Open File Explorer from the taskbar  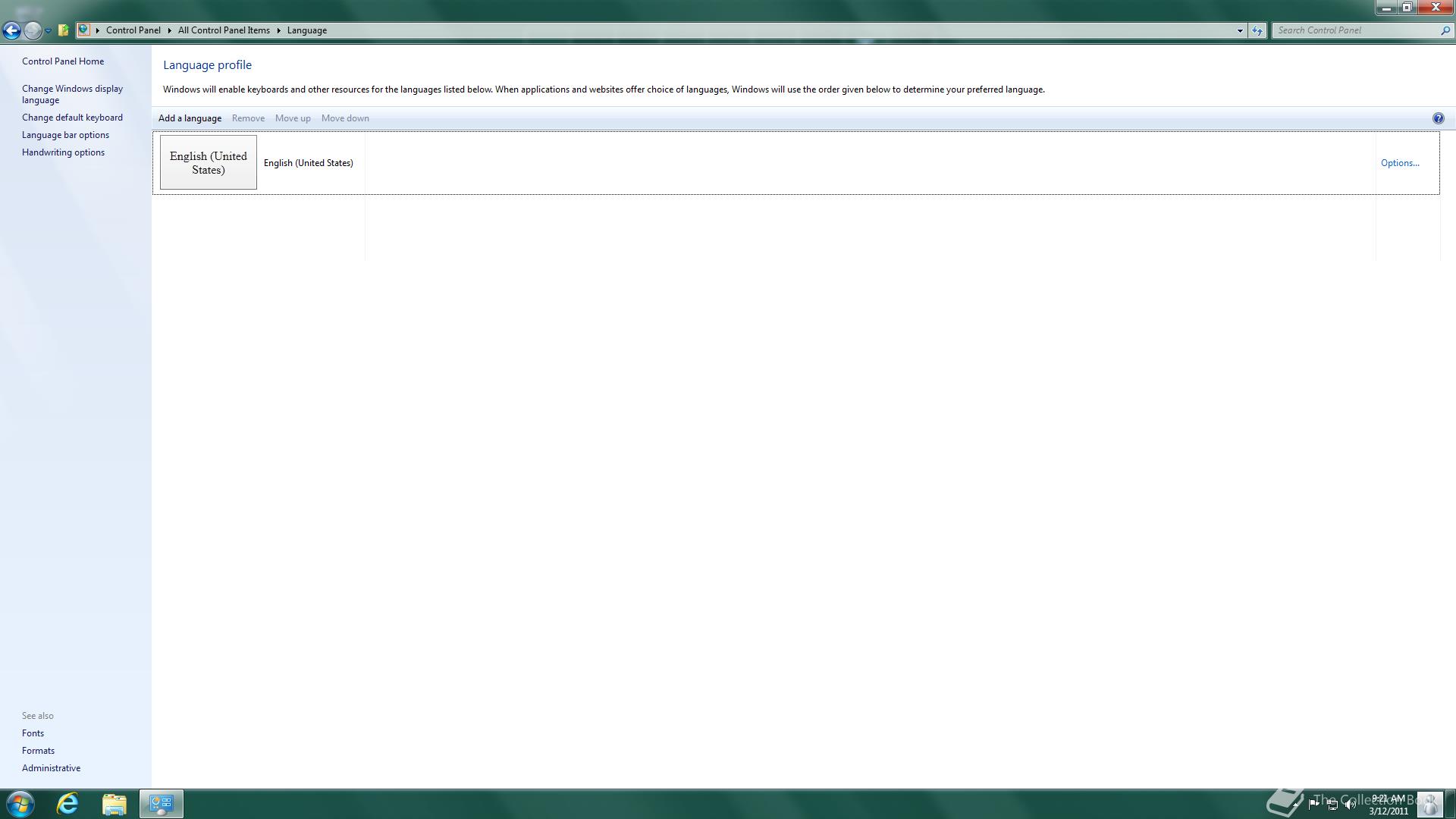pos(115,804)
